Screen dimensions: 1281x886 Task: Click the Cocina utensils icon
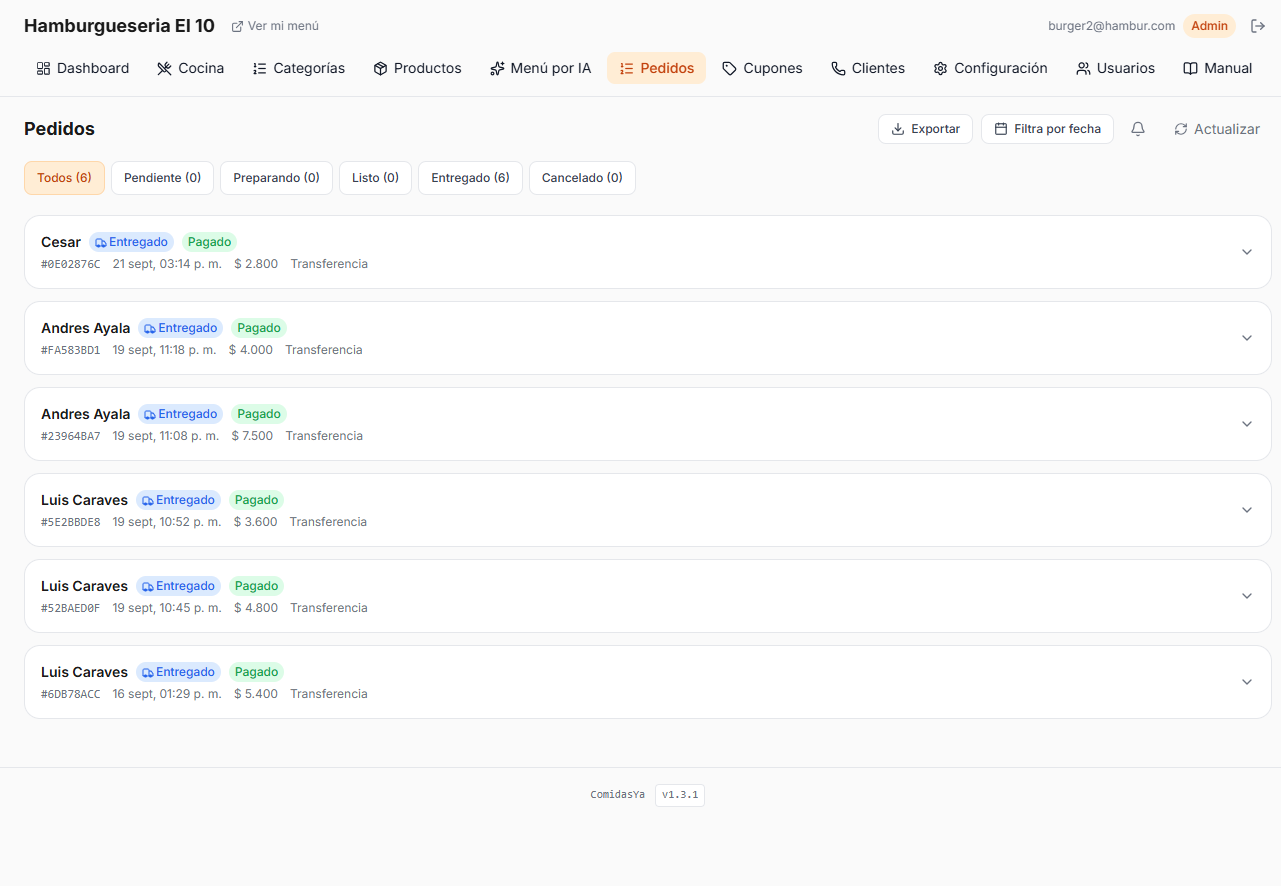click(165, 68)
